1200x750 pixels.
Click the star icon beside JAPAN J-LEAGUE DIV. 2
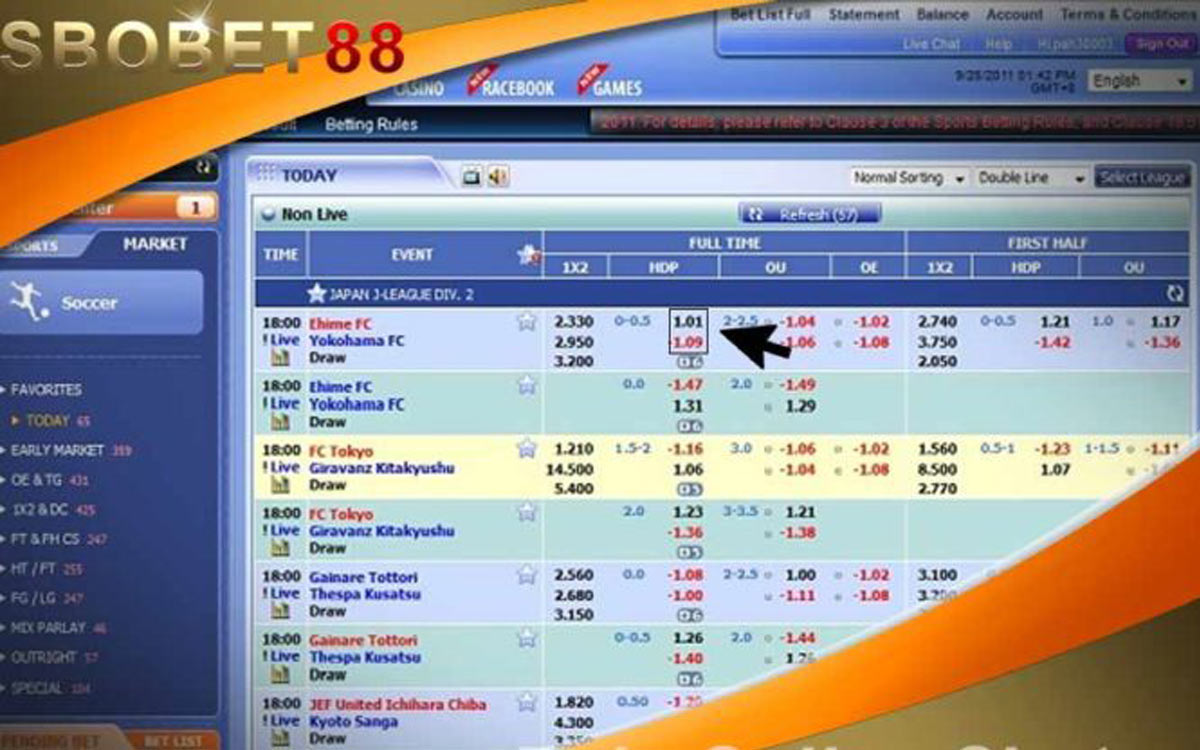[317, 294]
